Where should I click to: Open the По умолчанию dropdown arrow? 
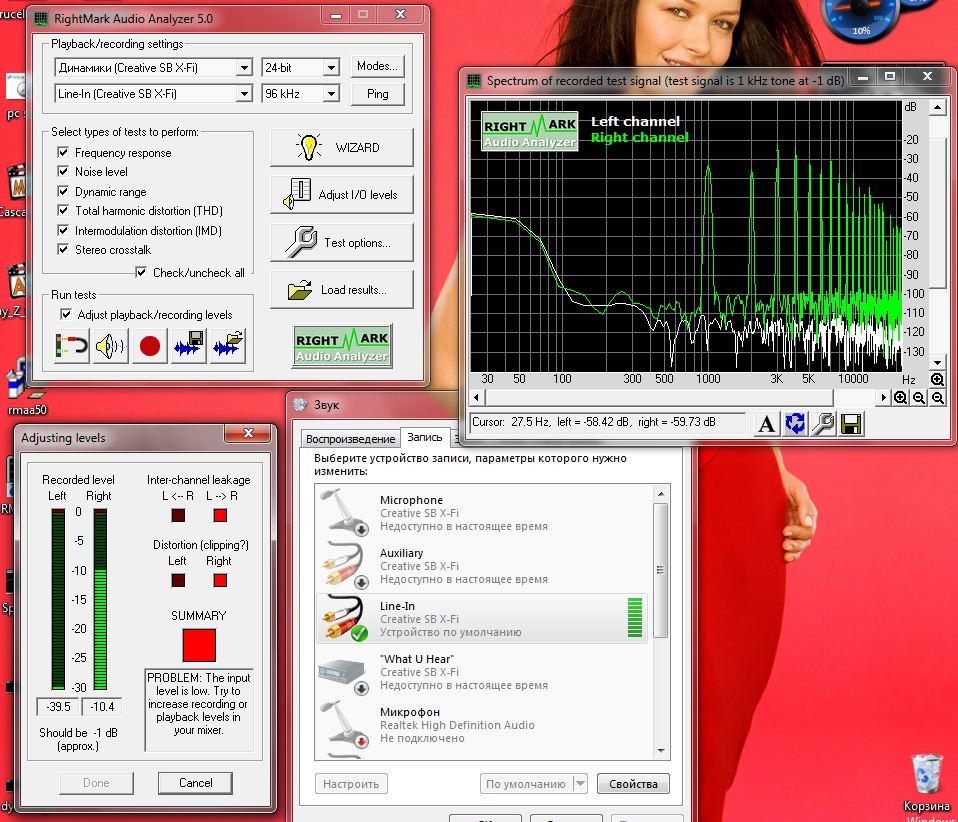click(580, 784)
